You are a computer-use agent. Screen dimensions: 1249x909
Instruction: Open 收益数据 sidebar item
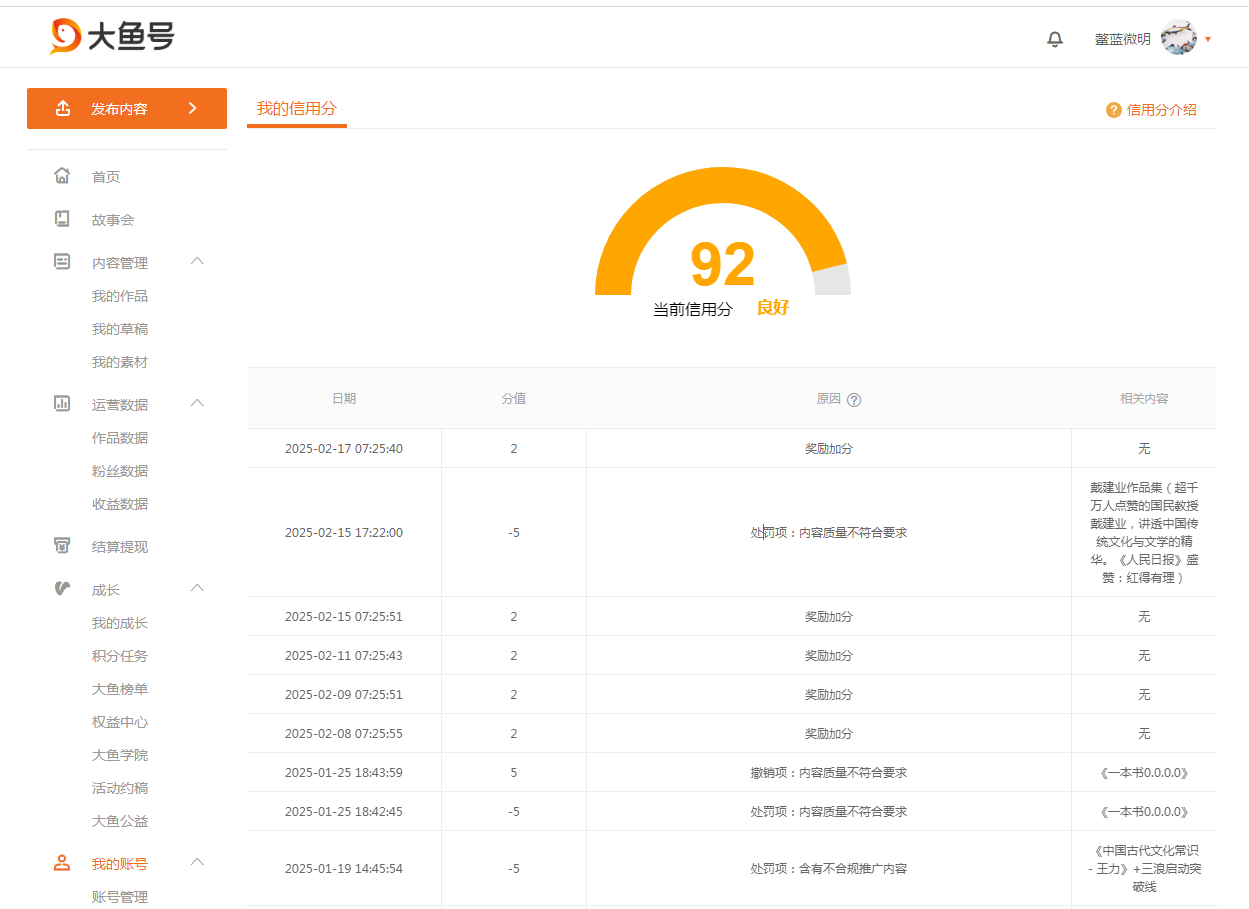(x=120, y=504)
